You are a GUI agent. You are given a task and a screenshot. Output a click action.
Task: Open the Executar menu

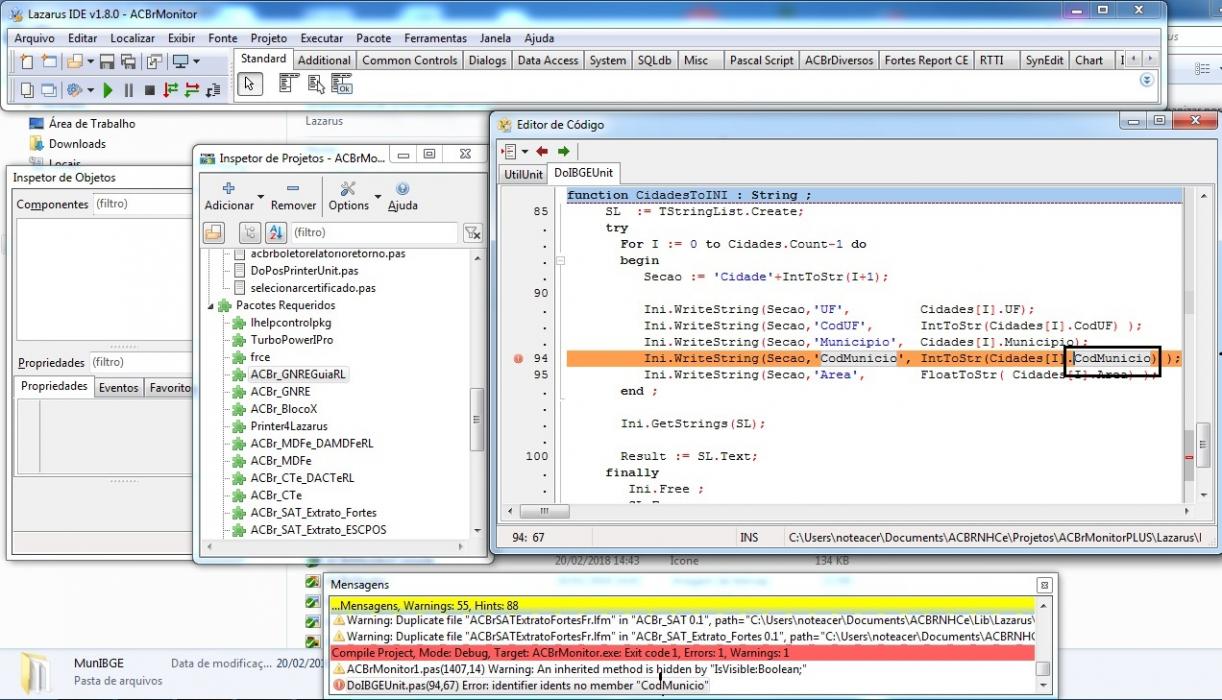(x=322, y=38)
